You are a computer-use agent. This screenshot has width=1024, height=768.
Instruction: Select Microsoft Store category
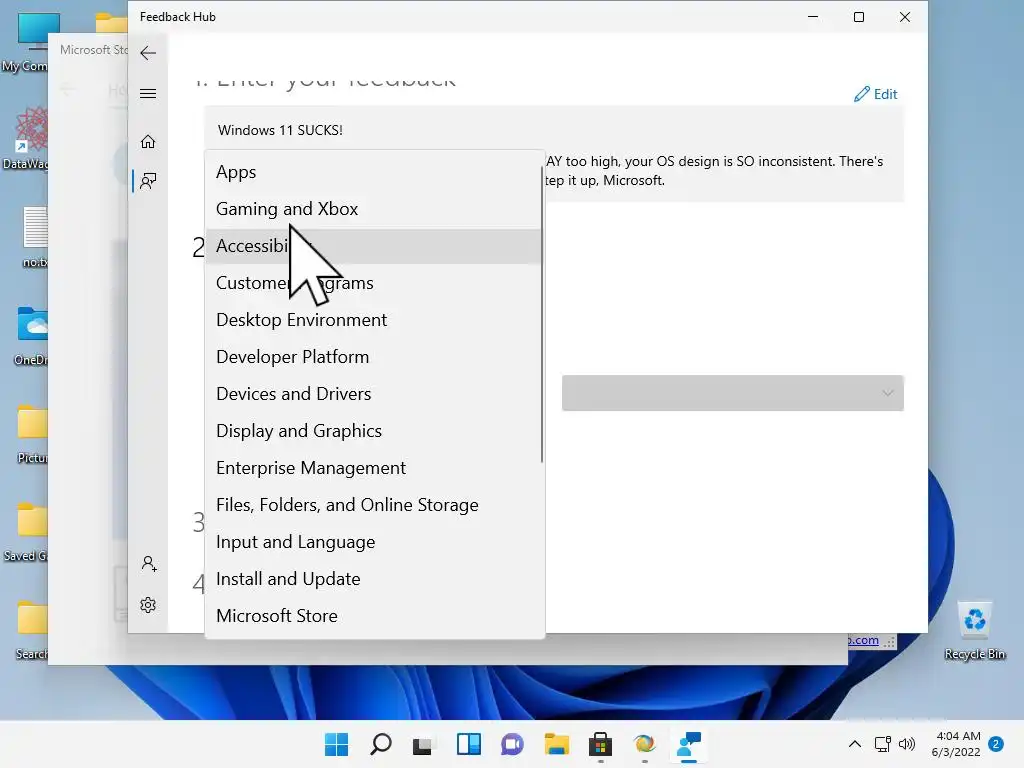point(374,616)
